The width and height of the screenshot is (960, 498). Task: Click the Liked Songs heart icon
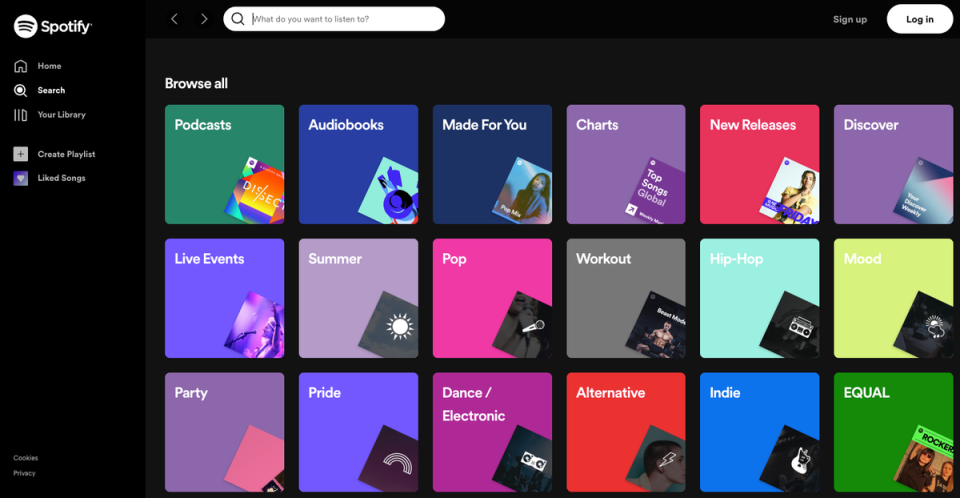coord(20,178)
